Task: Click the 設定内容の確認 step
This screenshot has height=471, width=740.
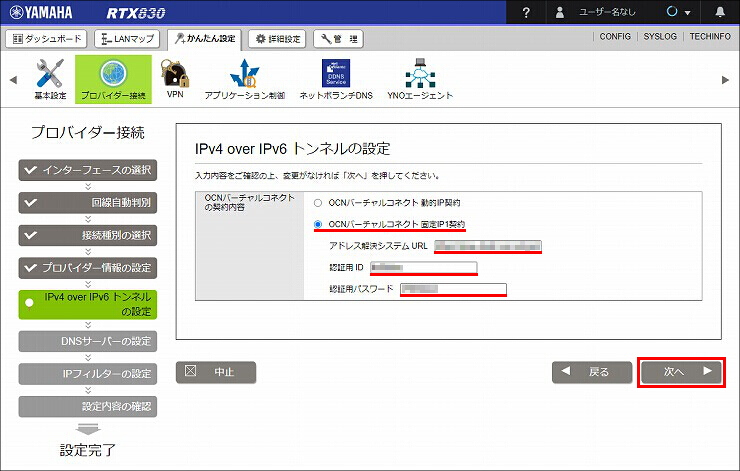Action: pos(88,406)
